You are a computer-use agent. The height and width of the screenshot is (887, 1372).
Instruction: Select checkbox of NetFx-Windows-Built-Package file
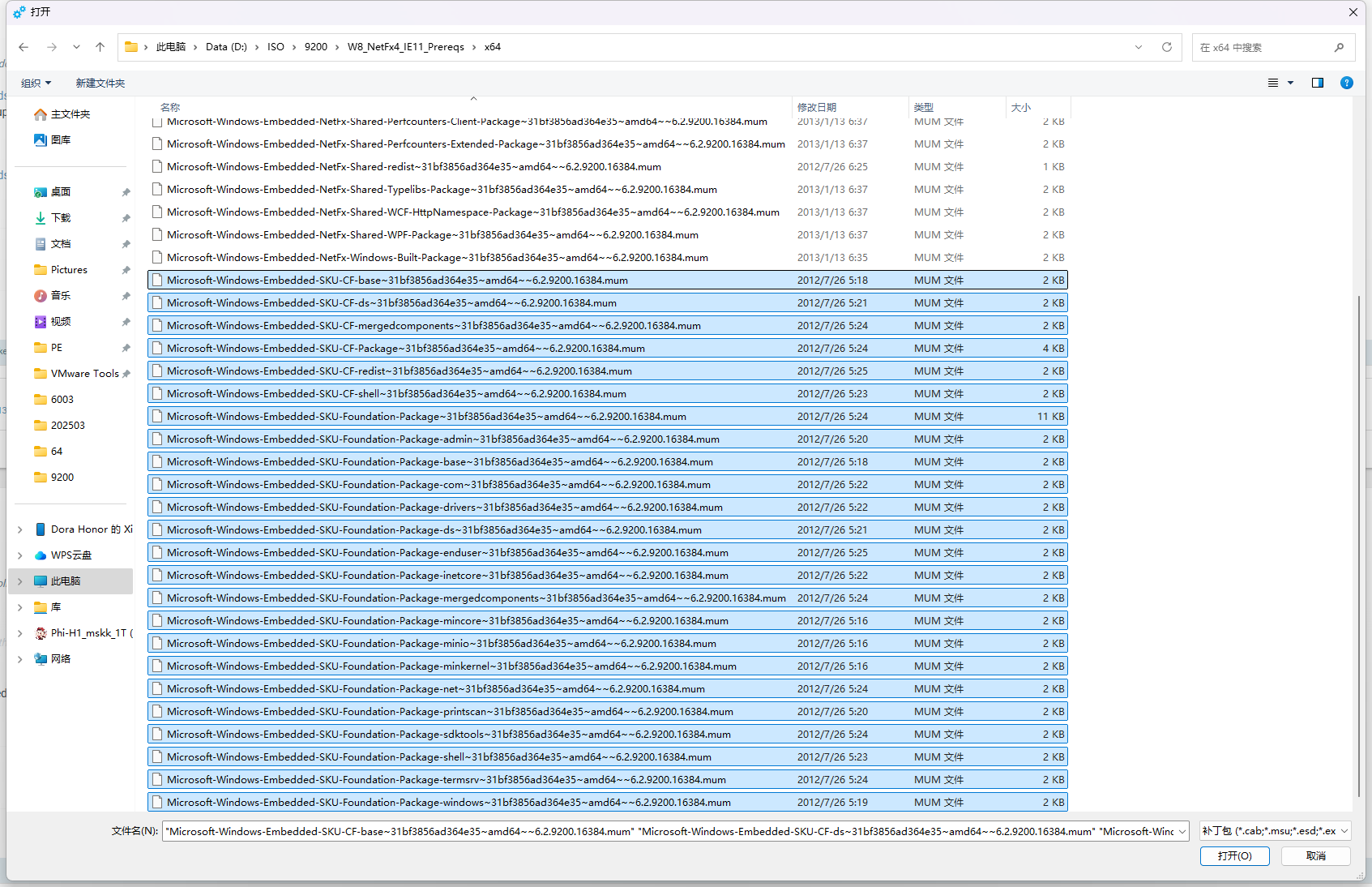(157, 258)
